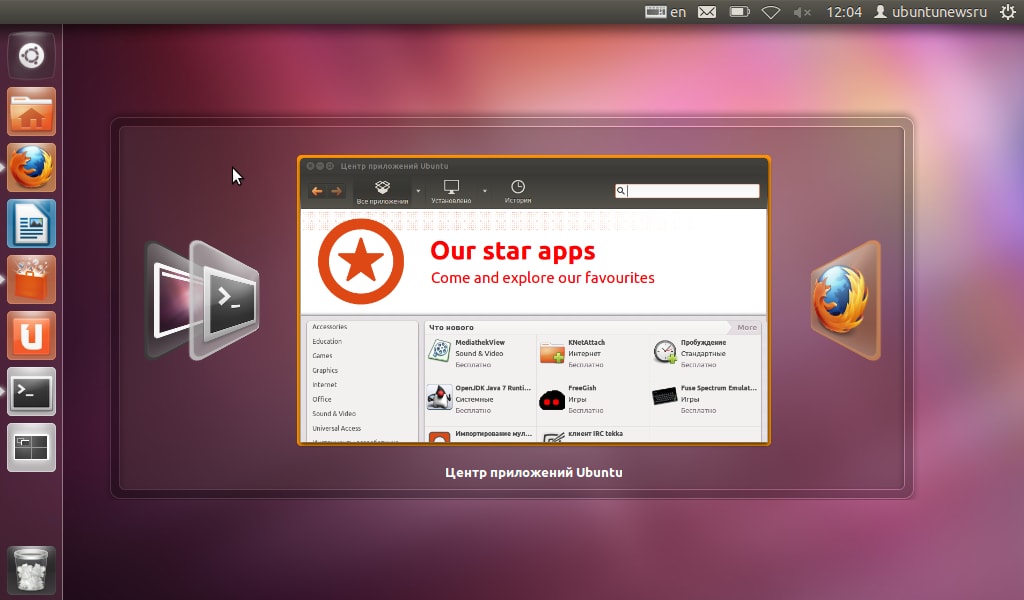
Task: Launch Firefox from the left launcher
Action: click(31, 168)
